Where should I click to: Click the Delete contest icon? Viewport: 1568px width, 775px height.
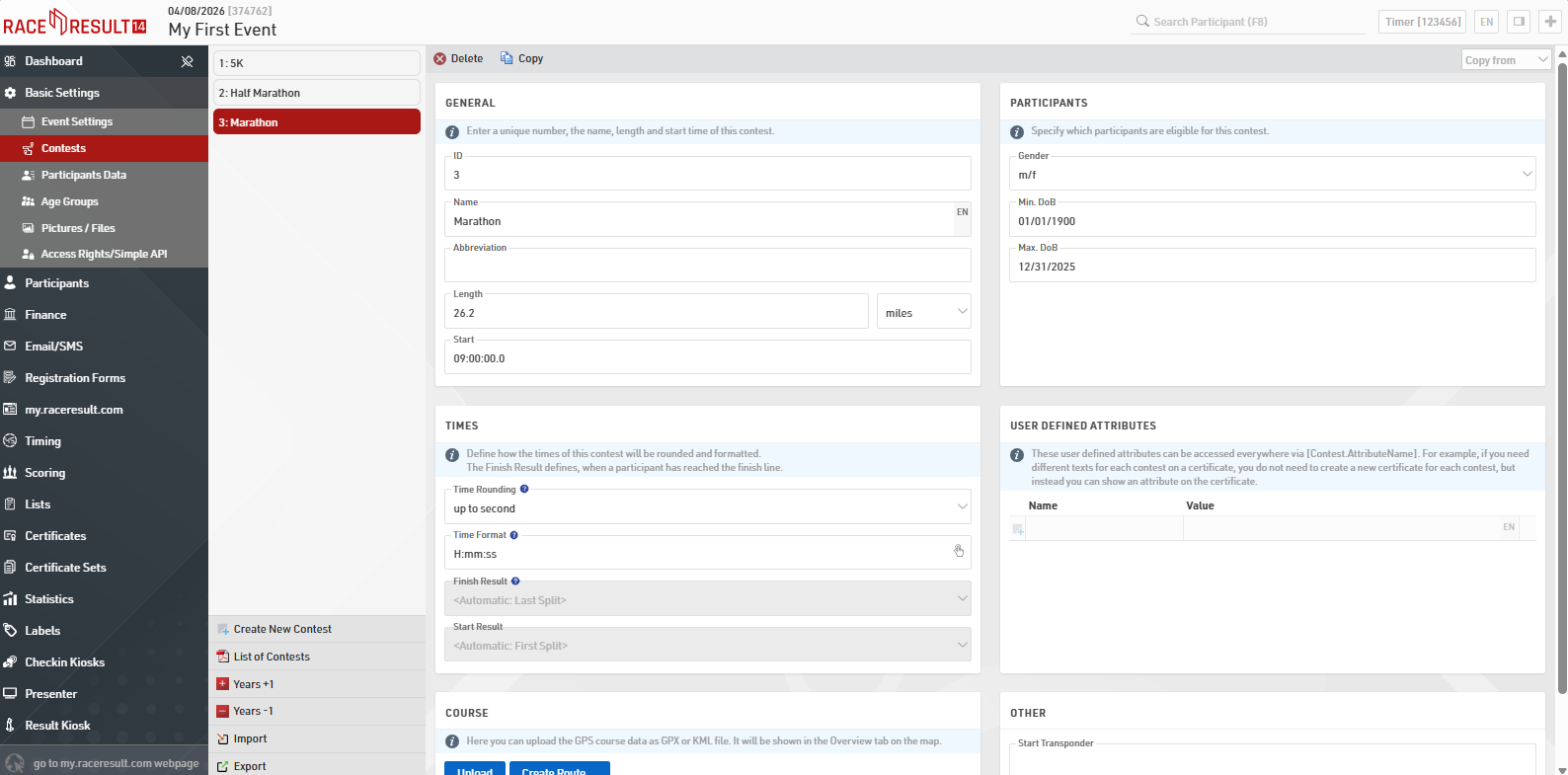pyautogui.click(x=440, y=59)
